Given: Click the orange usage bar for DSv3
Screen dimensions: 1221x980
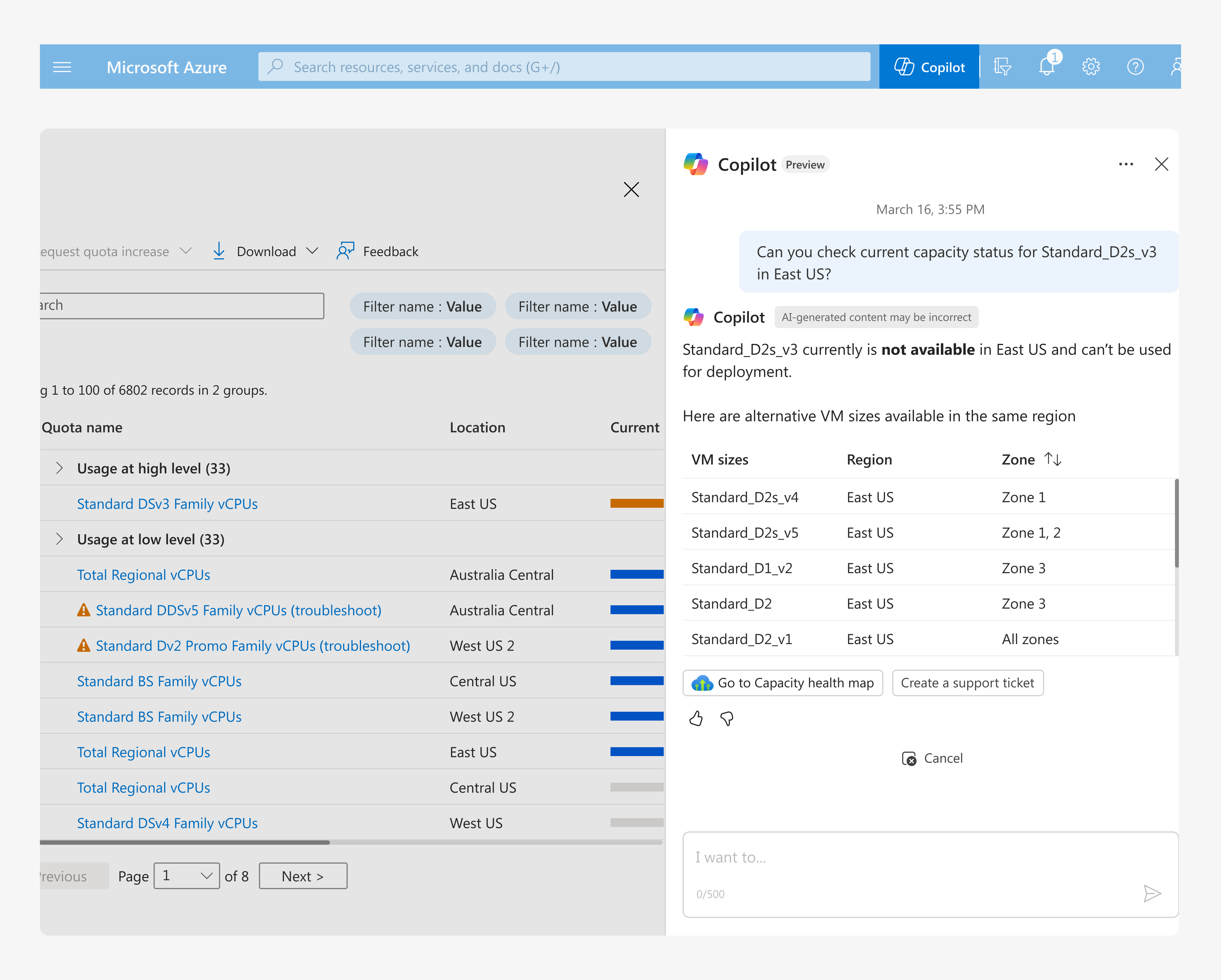Looking at the screenshot, I should click(x=637, y=503).
